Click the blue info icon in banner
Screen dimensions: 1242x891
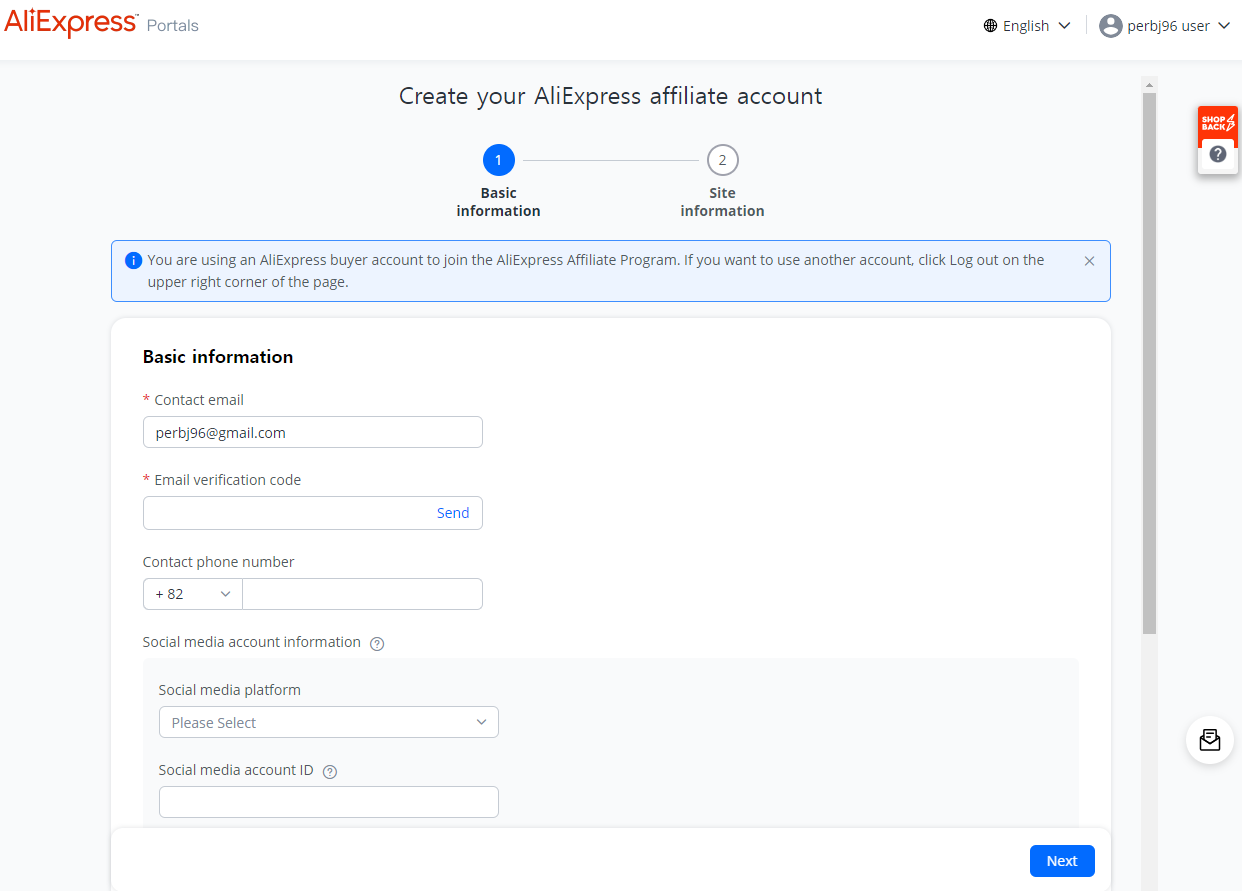[x=133, y=260]
